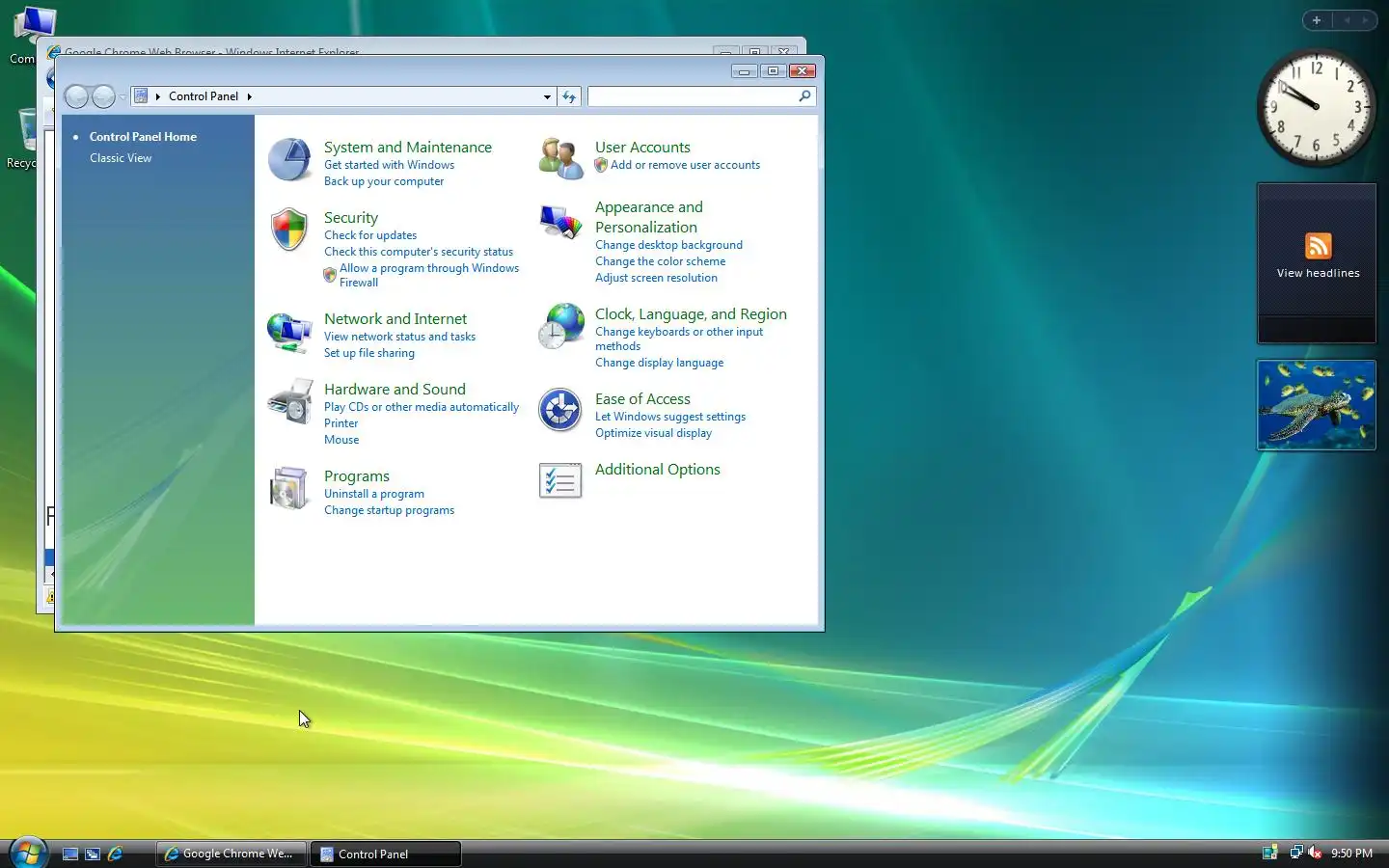
Task: Click the add gadget plus button
Action: click(1317, 20)
